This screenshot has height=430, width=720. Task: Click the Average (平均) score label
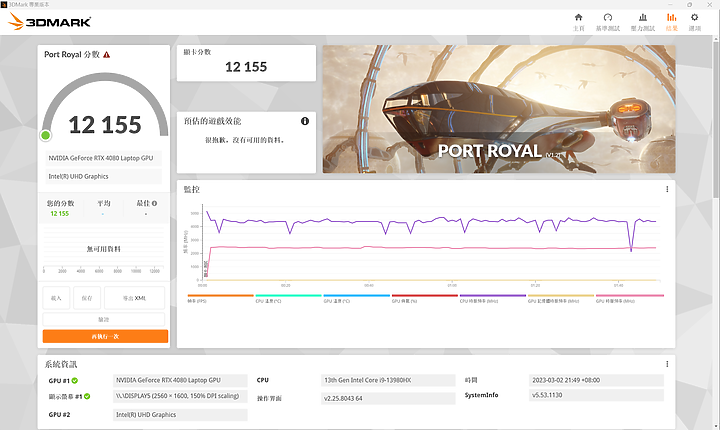[x=104, y=203]
